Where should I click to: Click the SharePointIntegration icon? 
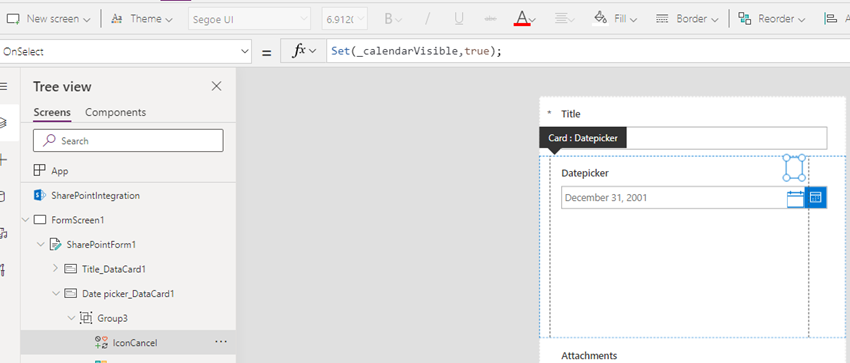pyautogui.click(x=39, y=196)
